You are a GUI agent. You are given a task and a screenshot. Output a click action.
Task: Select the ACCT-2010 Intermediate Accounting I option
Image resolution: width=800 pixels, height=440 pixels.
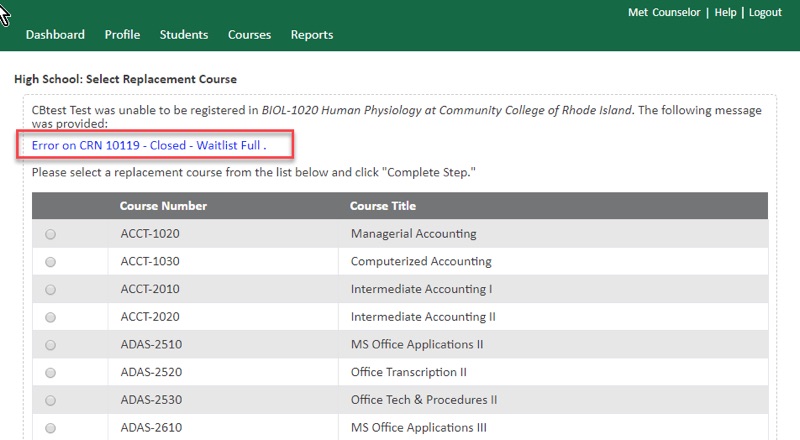[x=51, y=289]
